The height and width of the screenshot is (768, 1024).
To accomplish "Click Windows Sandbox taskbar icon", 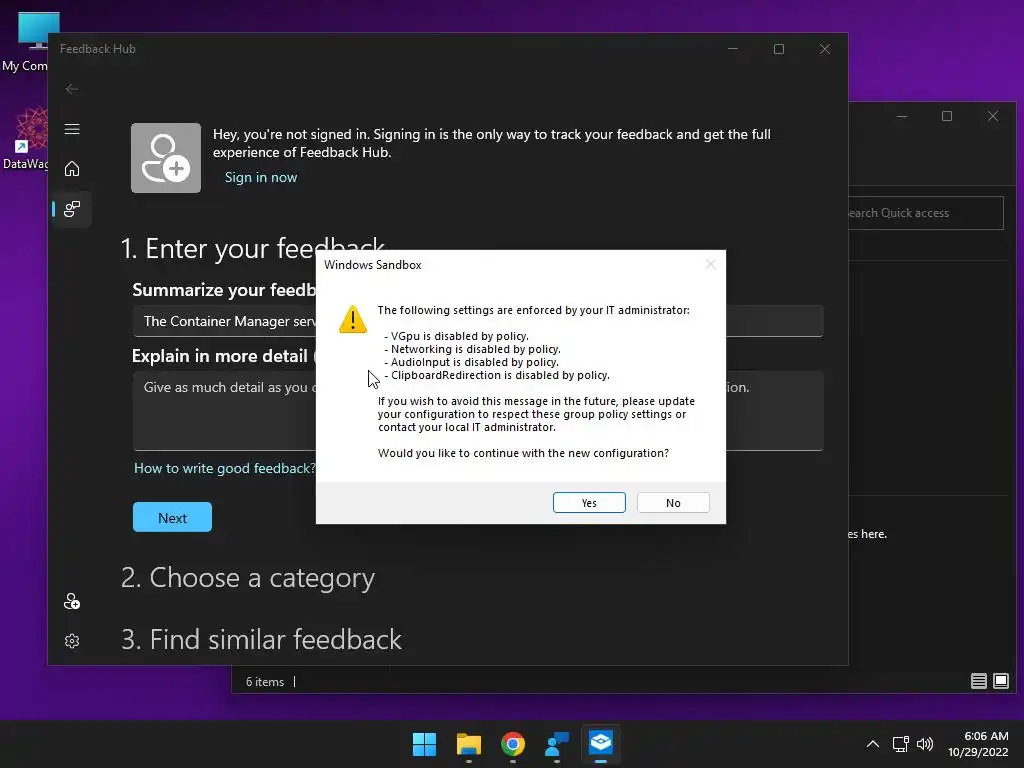I will tap(601, 744).
